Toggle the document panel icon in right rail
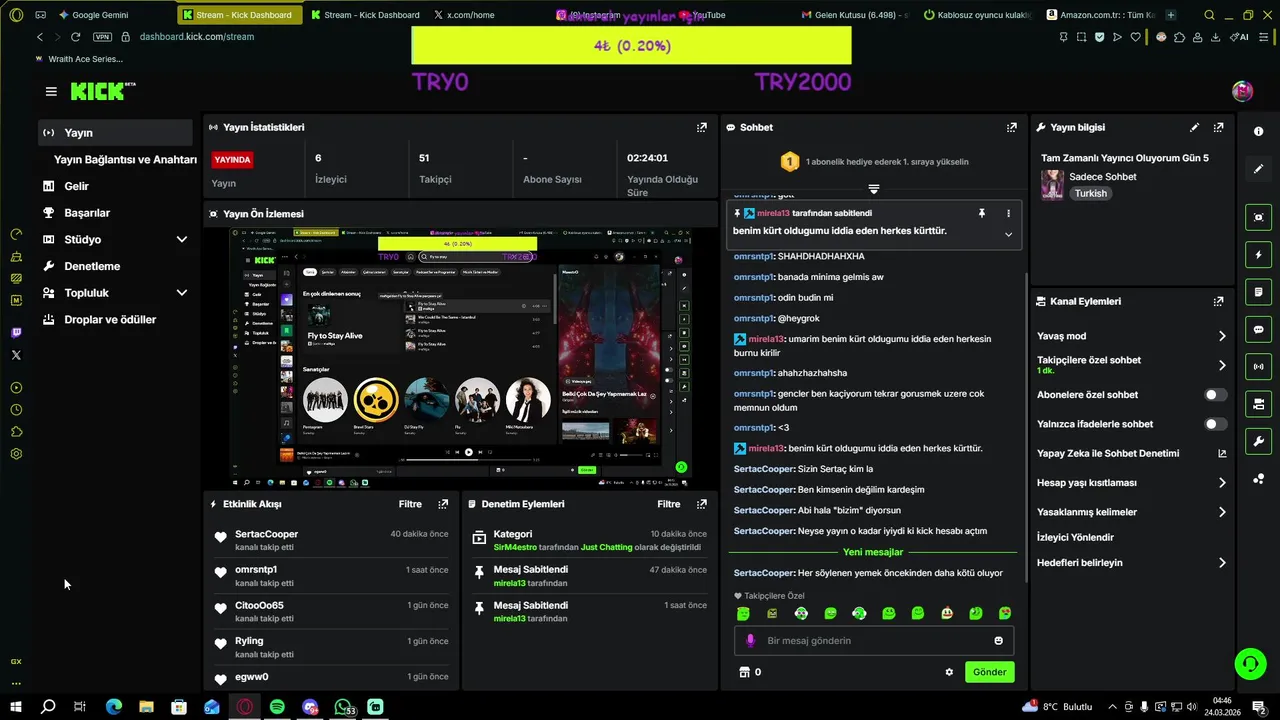 [x=1258, y=292]
